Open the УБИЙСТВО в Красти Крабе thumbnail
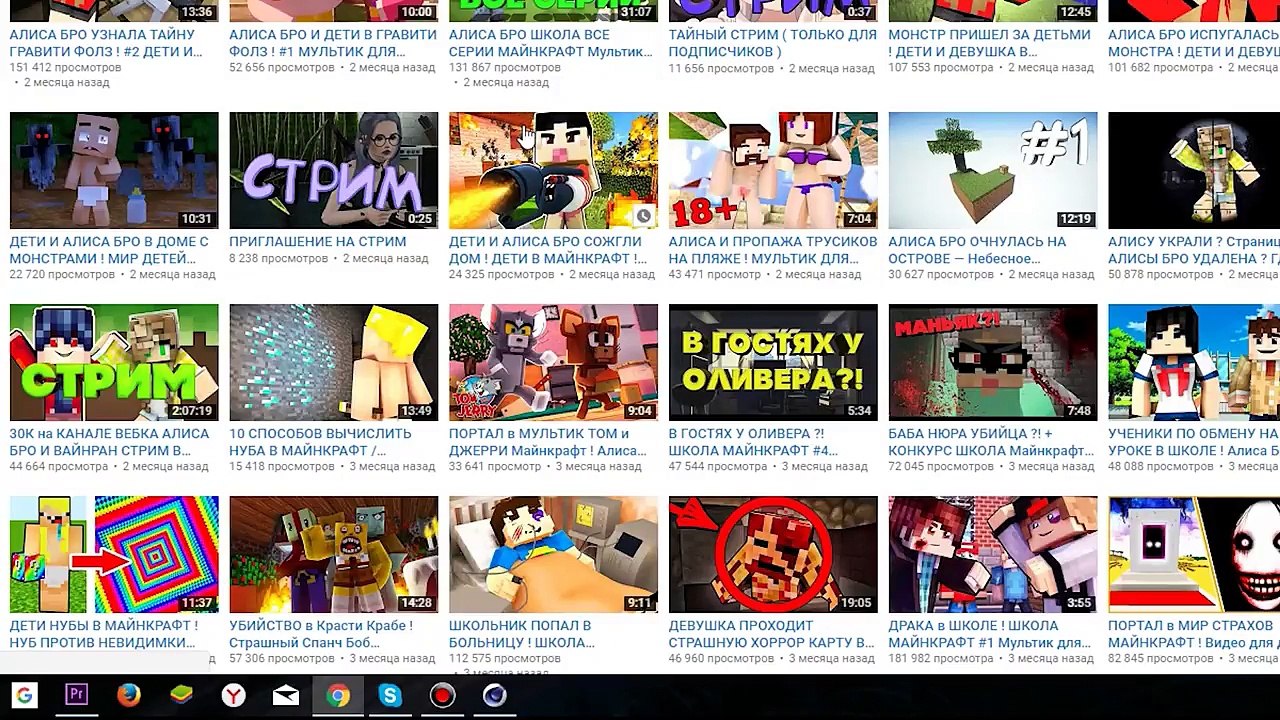 pos(333,554)
